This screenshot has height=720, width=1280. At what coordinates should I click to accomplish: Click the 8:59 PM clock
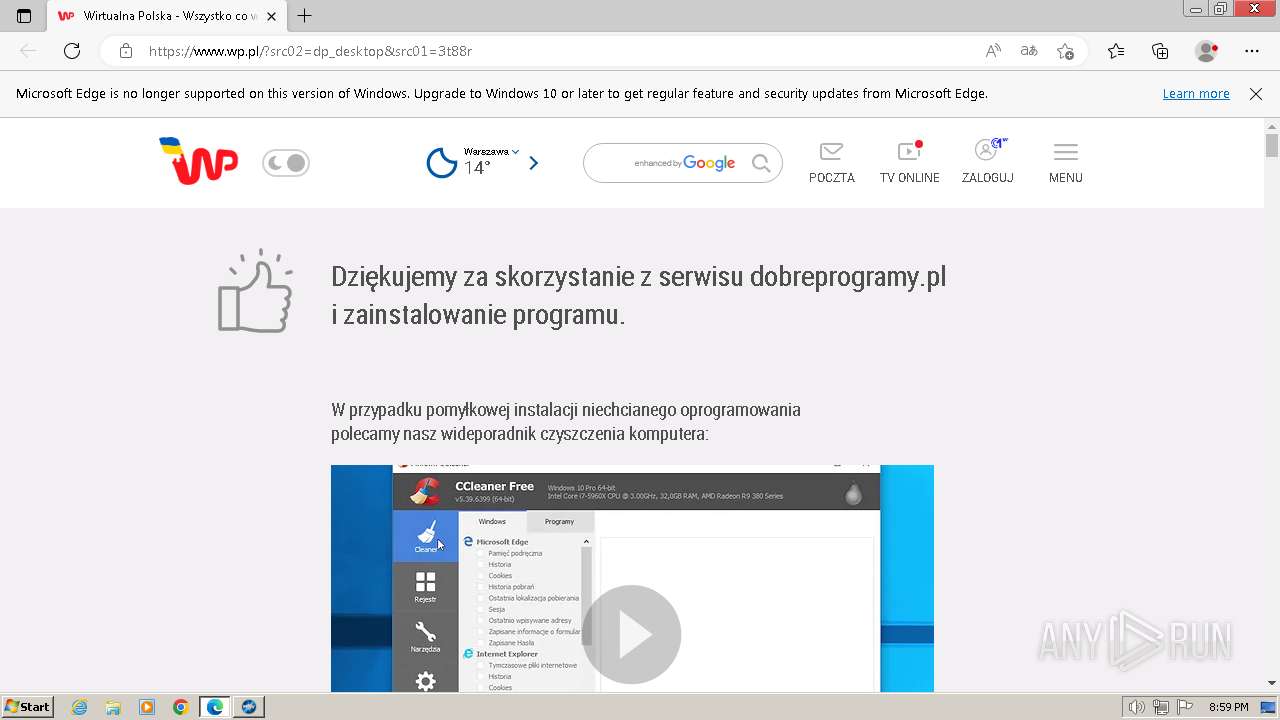1228,707
